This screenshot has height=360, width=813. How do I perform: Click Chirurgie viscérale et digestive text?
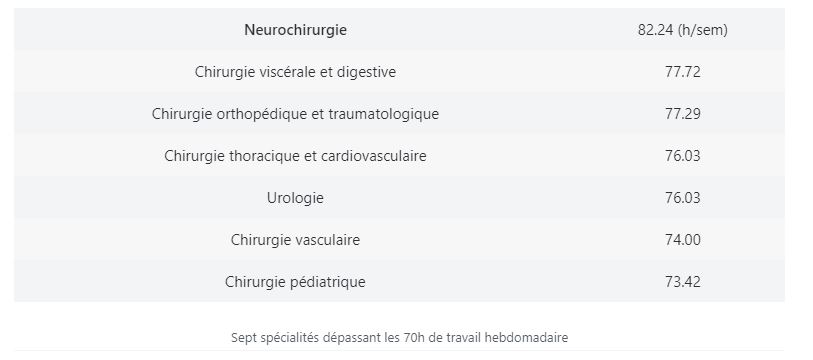[x=295, y=72]
